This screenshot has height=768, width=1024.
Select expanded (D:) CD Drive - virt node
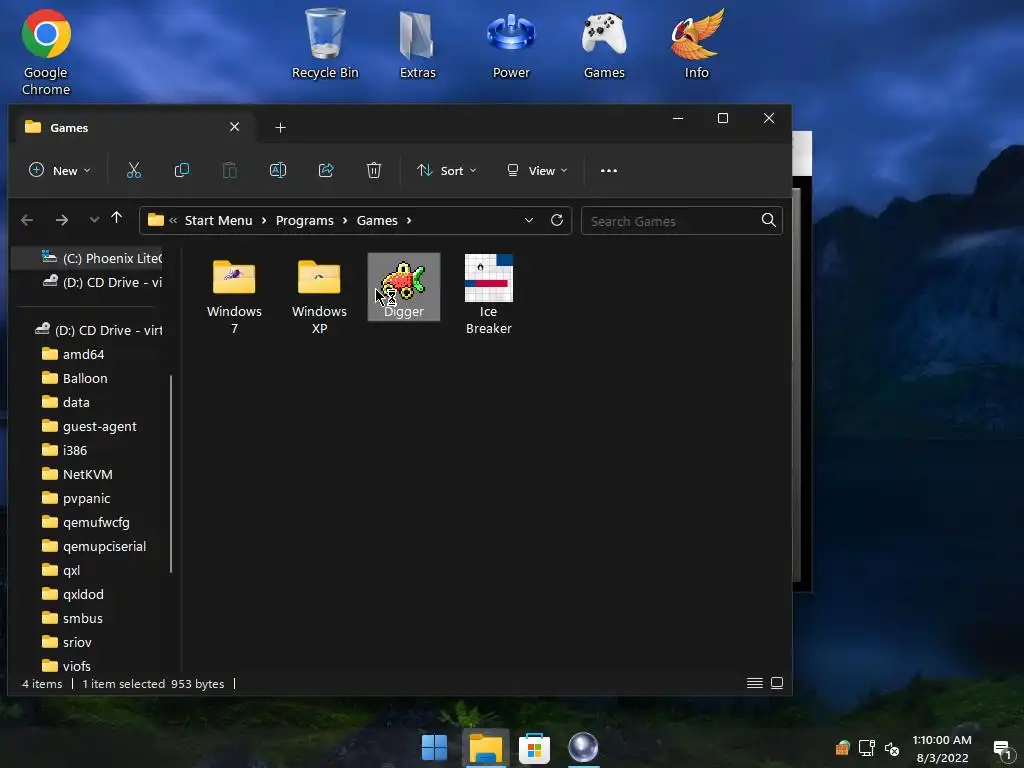pos(98,330)
